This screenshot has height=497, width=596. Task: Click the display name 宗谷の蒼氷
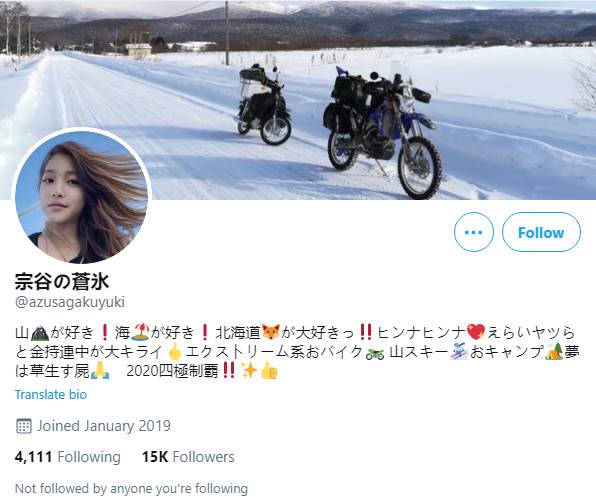click(x=62, y=282)
